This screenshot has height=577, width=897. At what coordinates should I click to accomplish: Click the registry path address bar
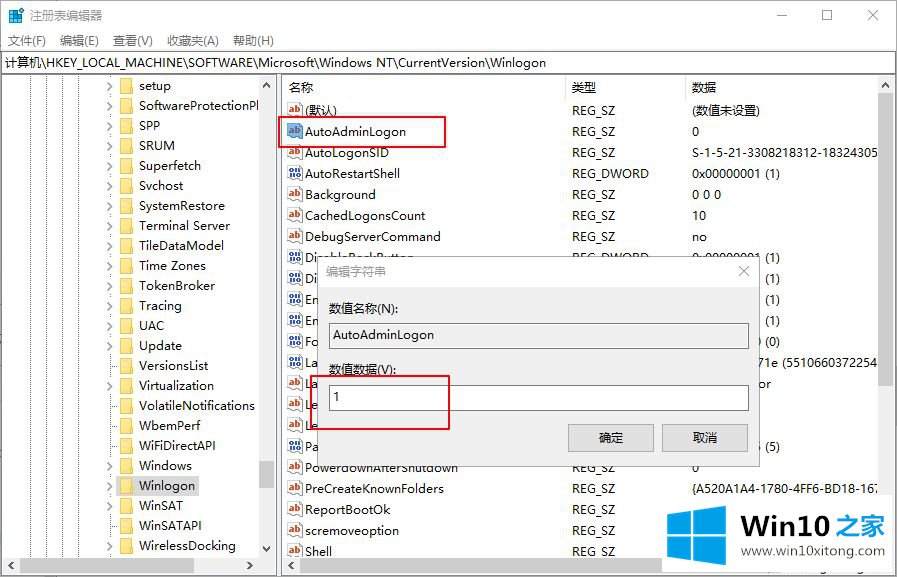[447, 63]
